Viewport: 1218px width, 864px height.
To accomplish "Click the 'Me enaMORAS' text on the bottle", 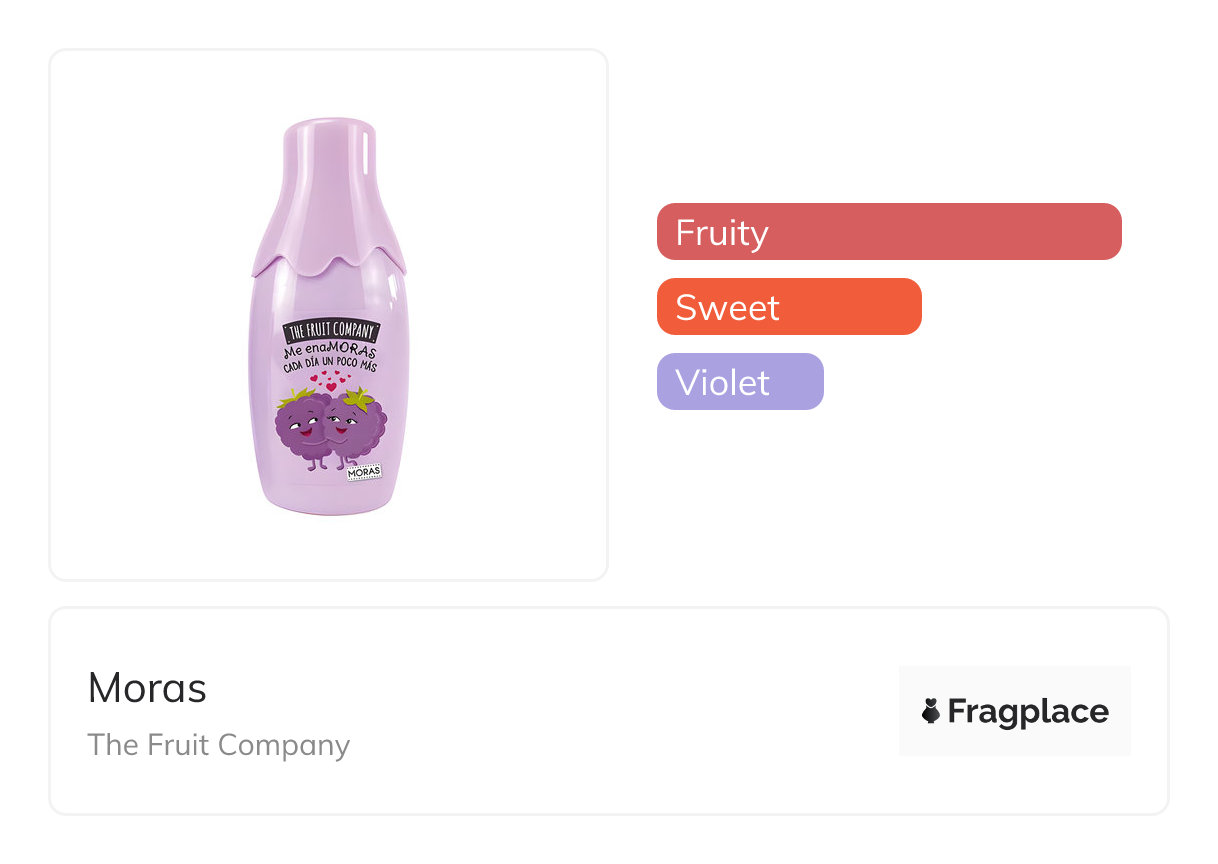I will (329, 350).
